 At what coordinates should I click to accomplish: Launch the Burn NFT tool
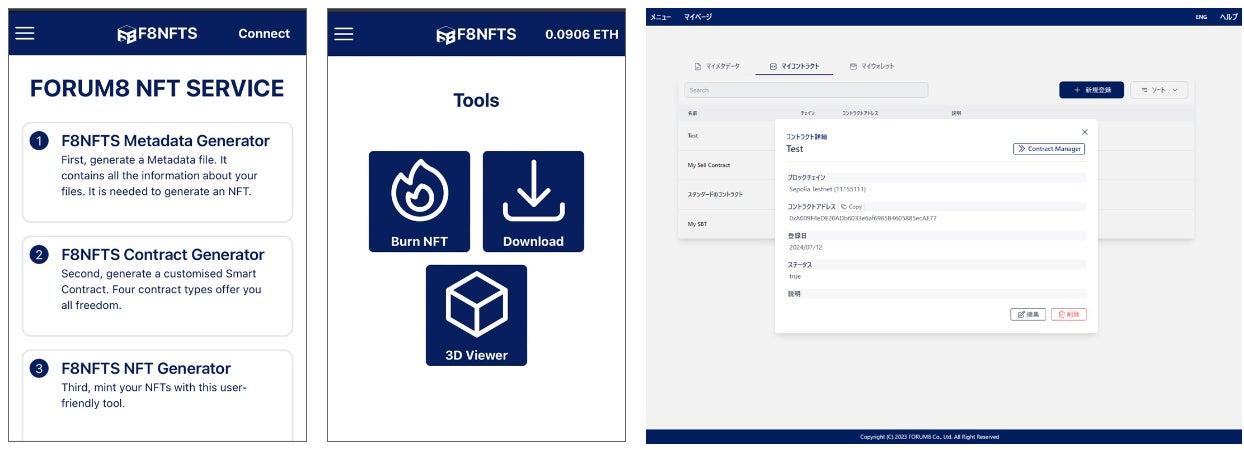coord(419,201)
